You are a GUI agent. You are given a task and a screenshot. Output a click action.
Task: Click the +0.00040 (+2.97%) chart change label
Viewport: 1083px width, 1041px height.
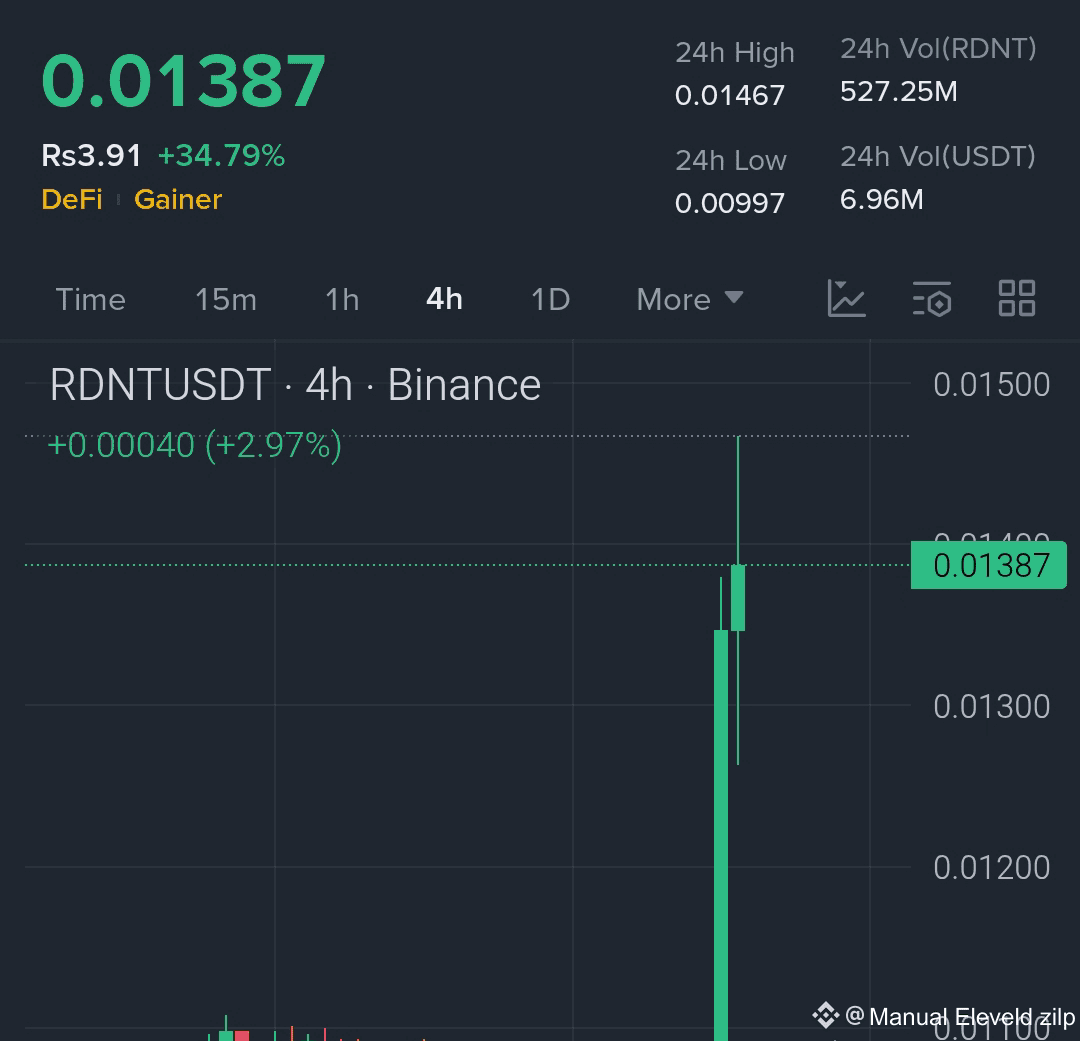coord(194,445)
